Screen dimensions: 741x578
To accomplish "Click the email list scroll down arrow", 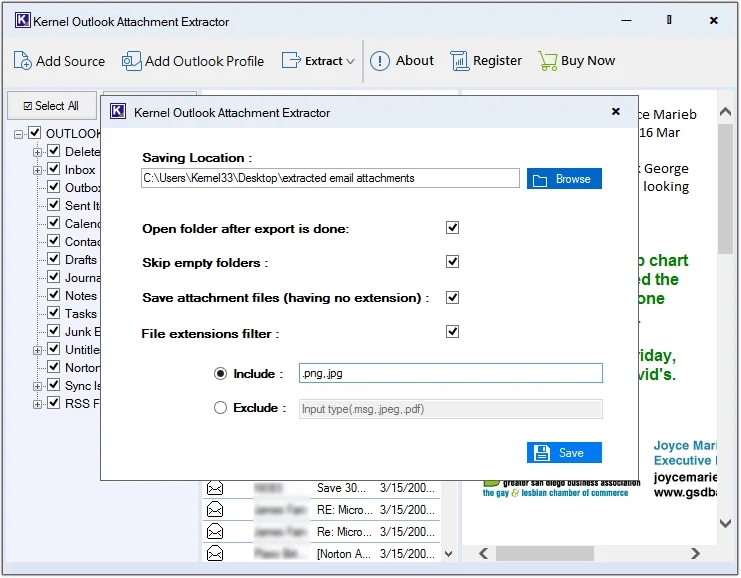I will tap(448, 554).
